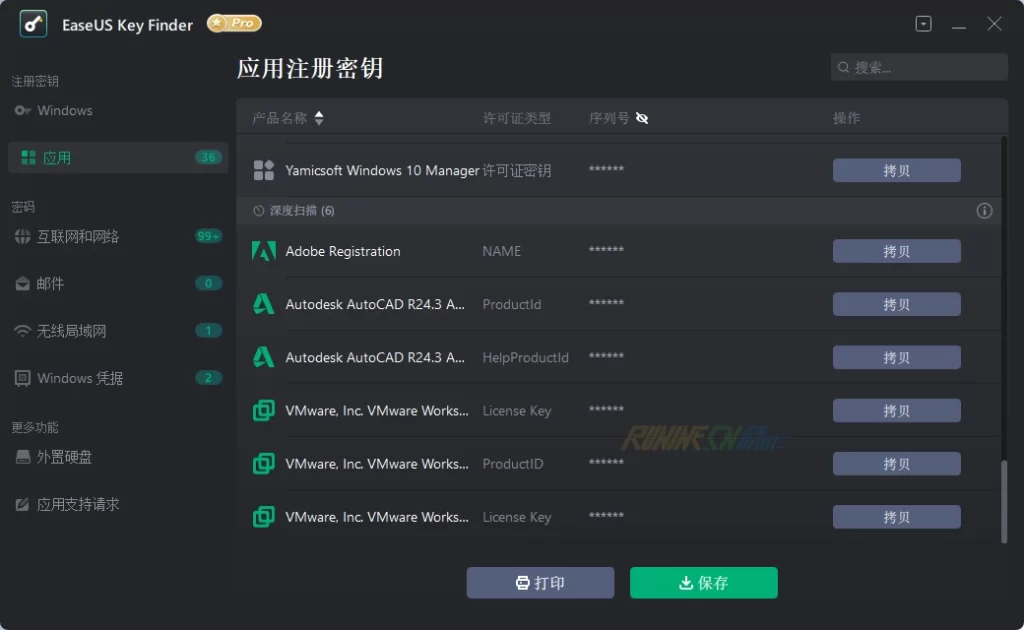The height and width of the screenshot is (630, 1024).
Task: Toggle serial number visibility eye icon
Action: [642, 118]
